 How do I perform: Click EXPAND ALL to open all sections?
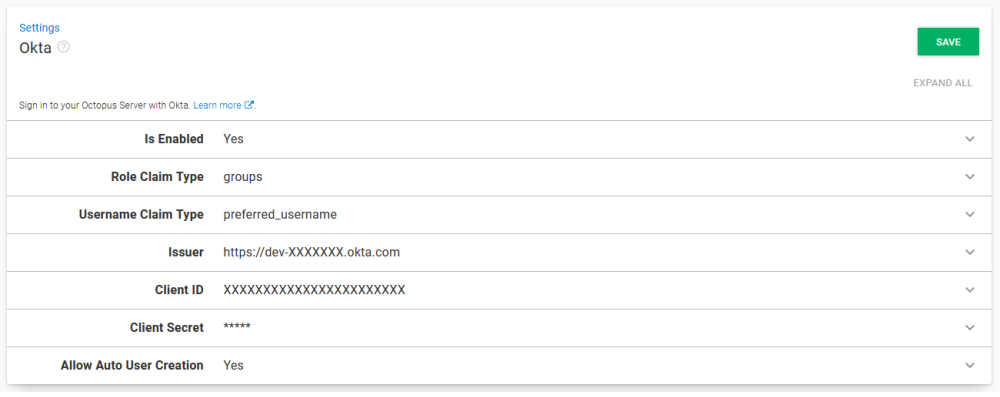(x=943, y=83)
